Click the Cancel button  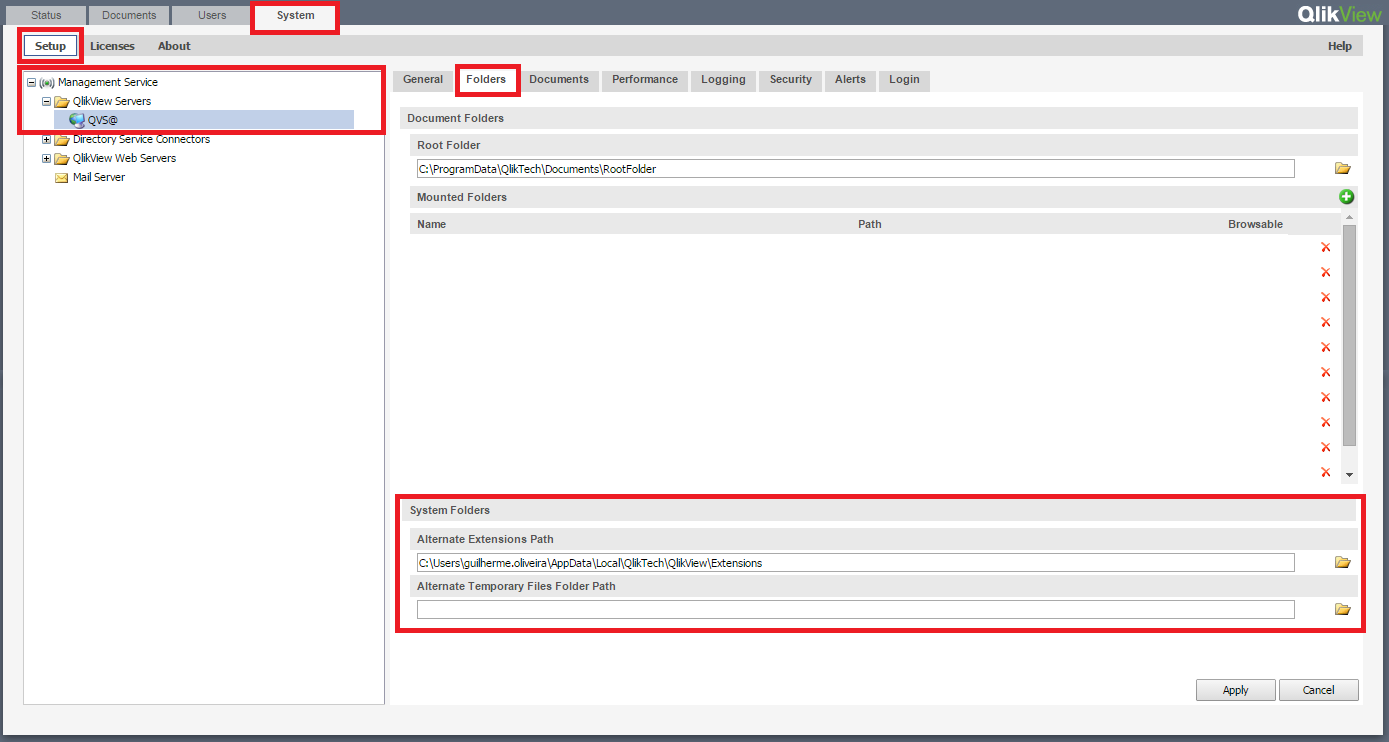[1319, 690]
